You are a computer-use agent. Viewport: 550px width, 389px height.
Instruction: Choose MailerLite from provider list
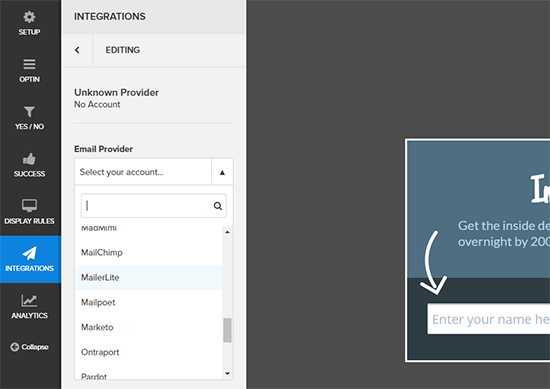point(149,277)
